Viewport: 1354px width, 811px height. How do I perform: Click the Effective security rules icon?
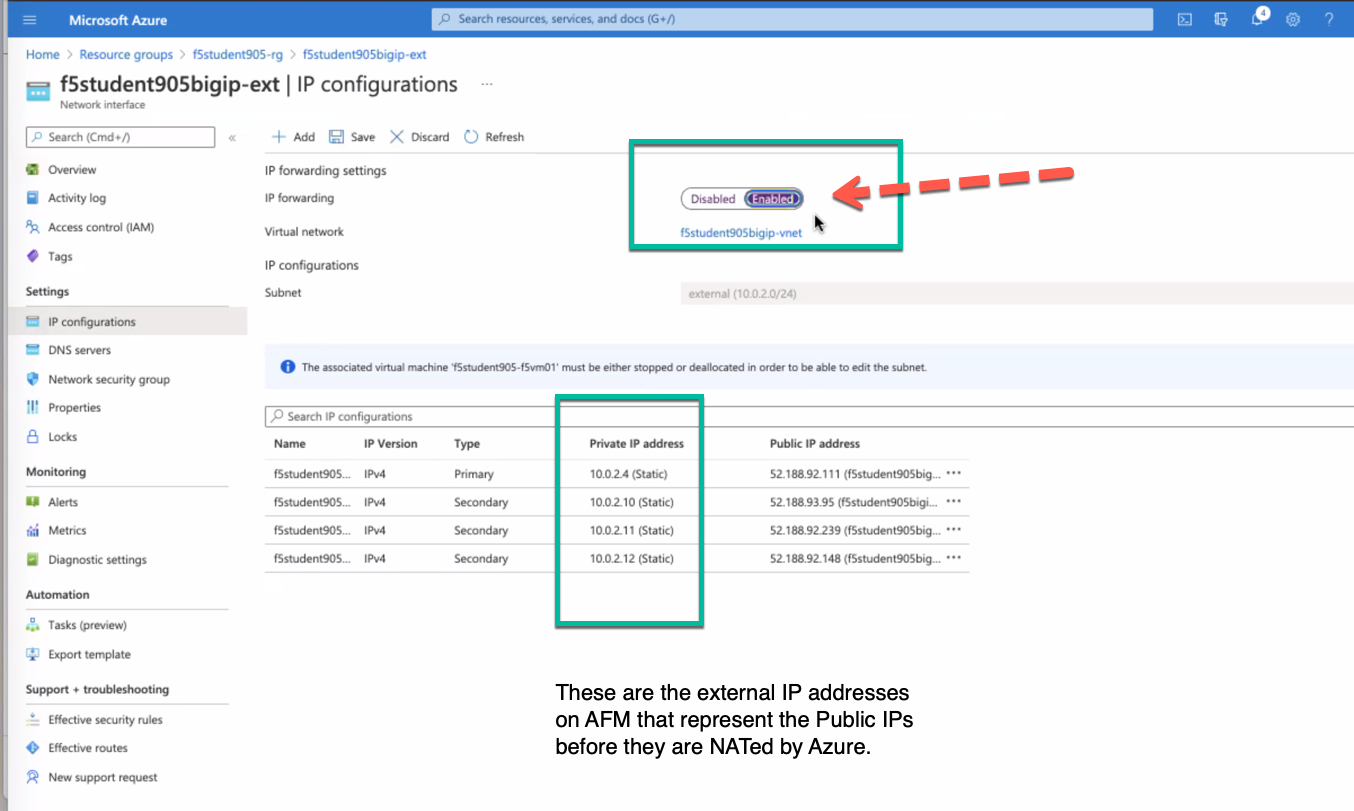33,720
